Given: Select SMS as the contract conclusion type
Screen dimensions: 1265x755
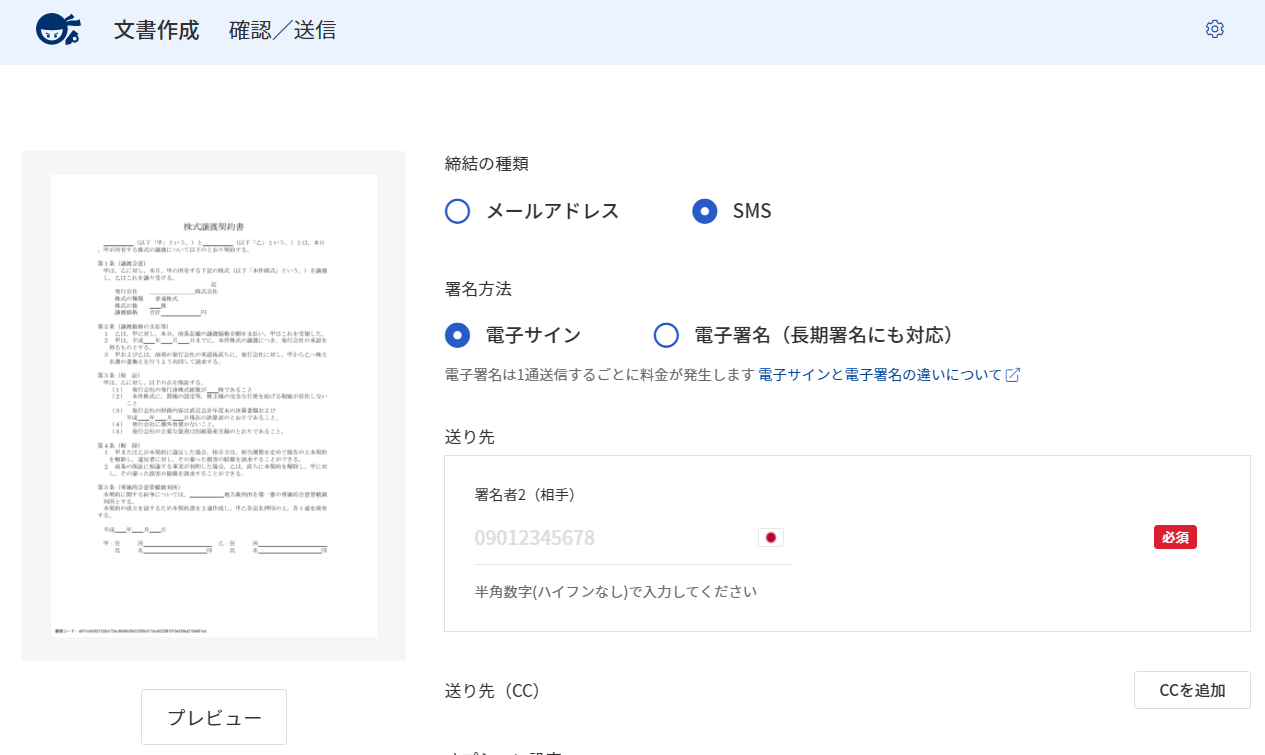Looking at the screenshot, I should click(x=704, y=211).
